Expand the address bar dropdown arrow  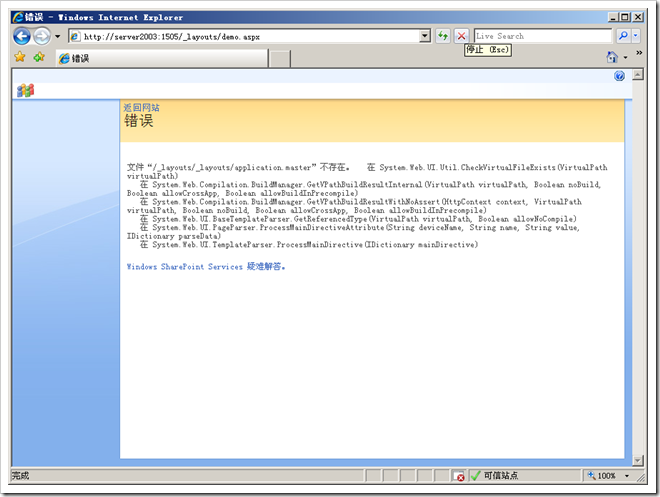(425, 36)
